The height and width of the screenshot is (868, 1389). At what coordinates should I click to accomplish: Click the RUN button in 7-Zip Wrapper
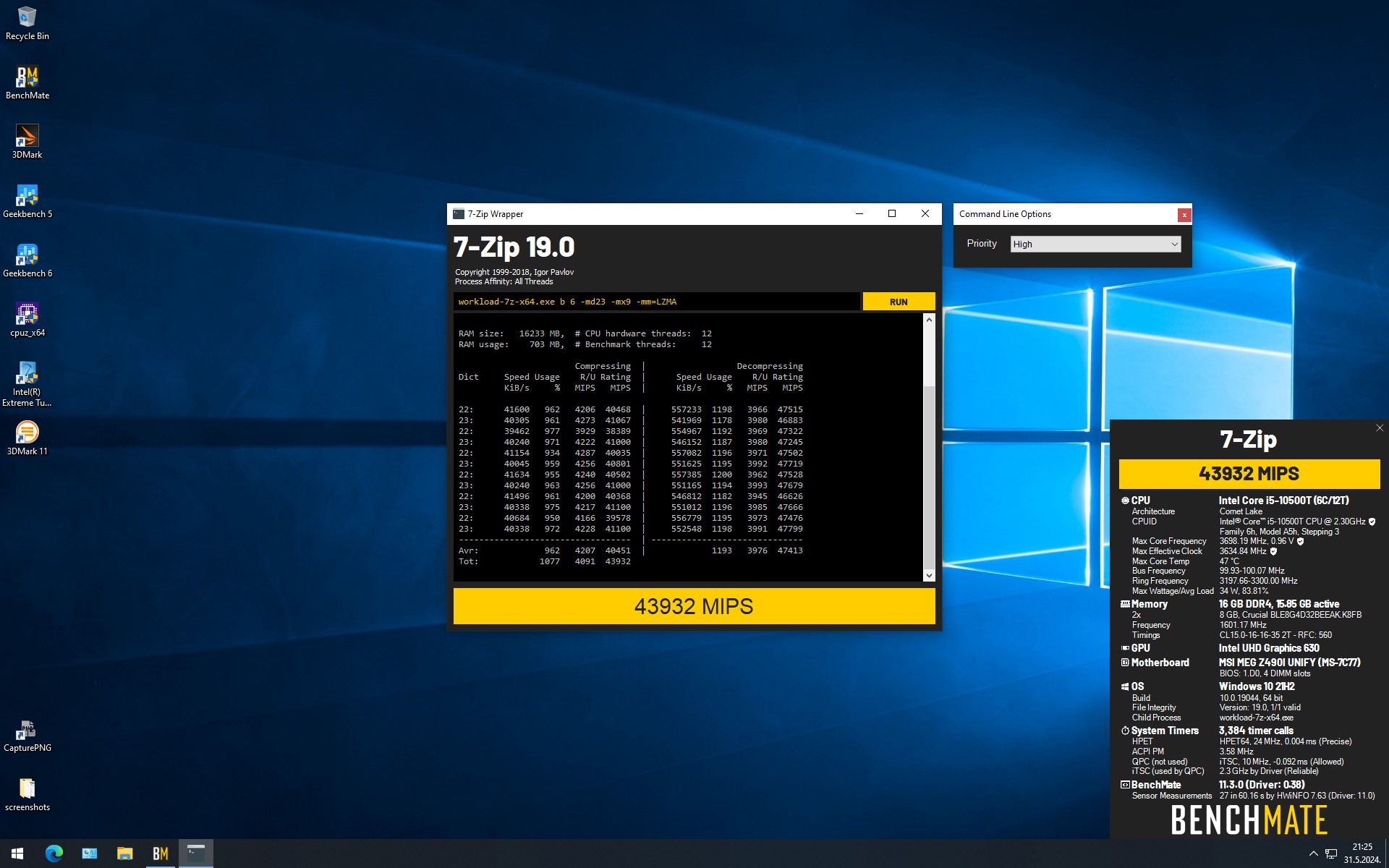pos(899,302)
